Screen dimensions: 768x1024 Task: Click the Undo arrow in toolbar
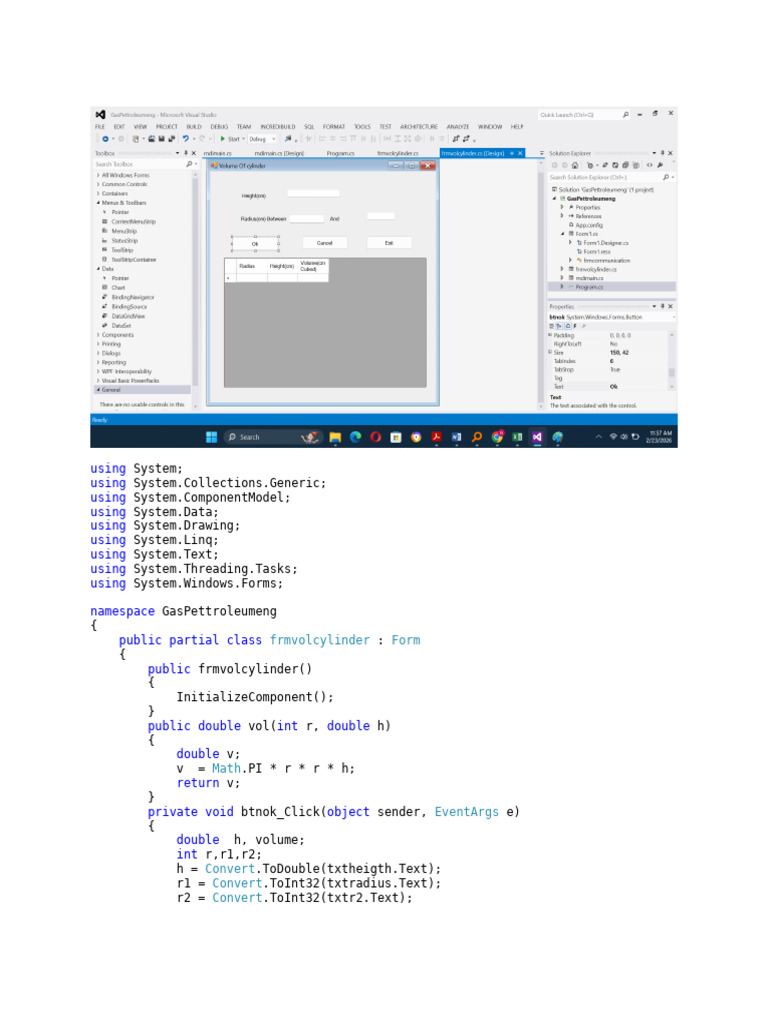[186, 139]
